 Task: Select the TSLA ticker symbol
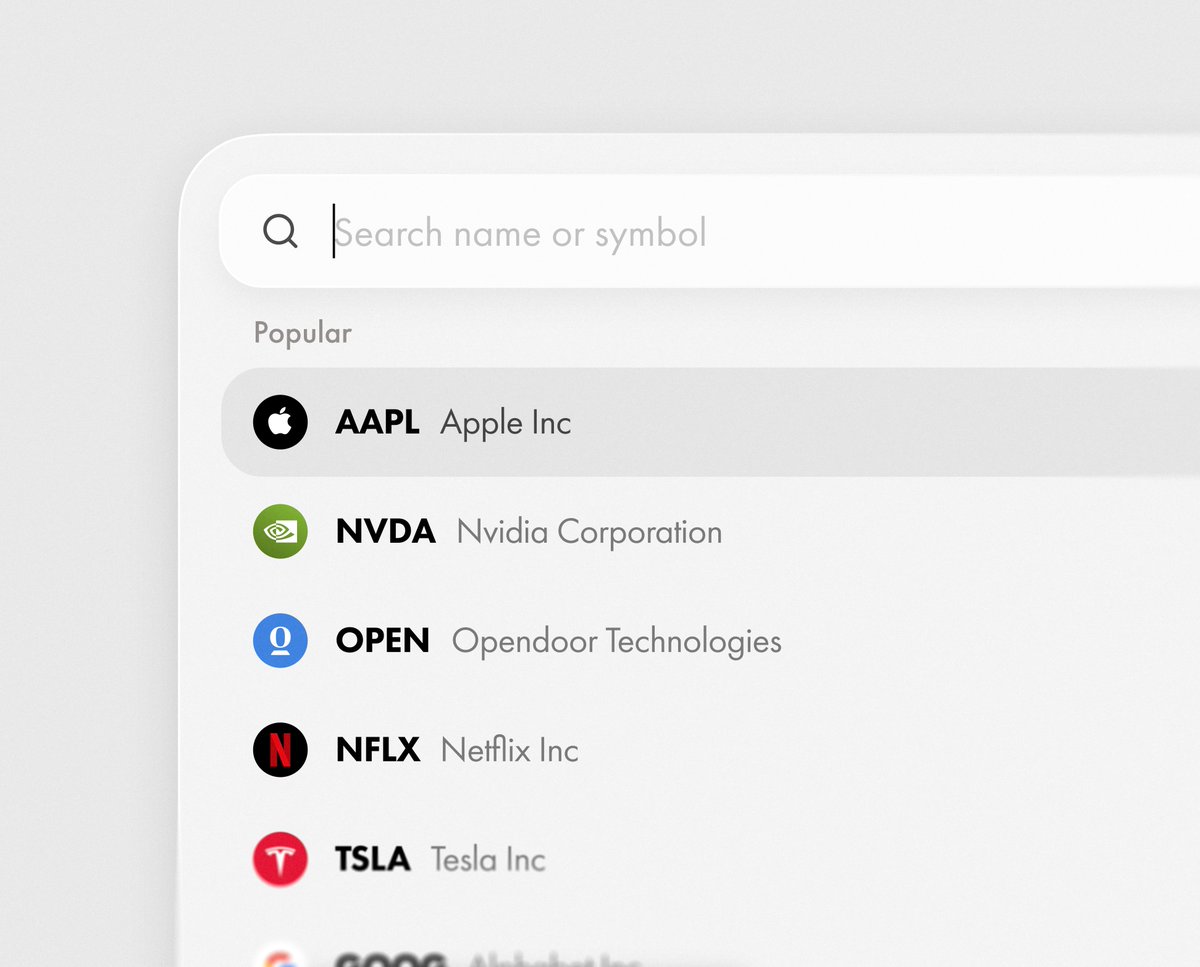(x=373, y=859)
